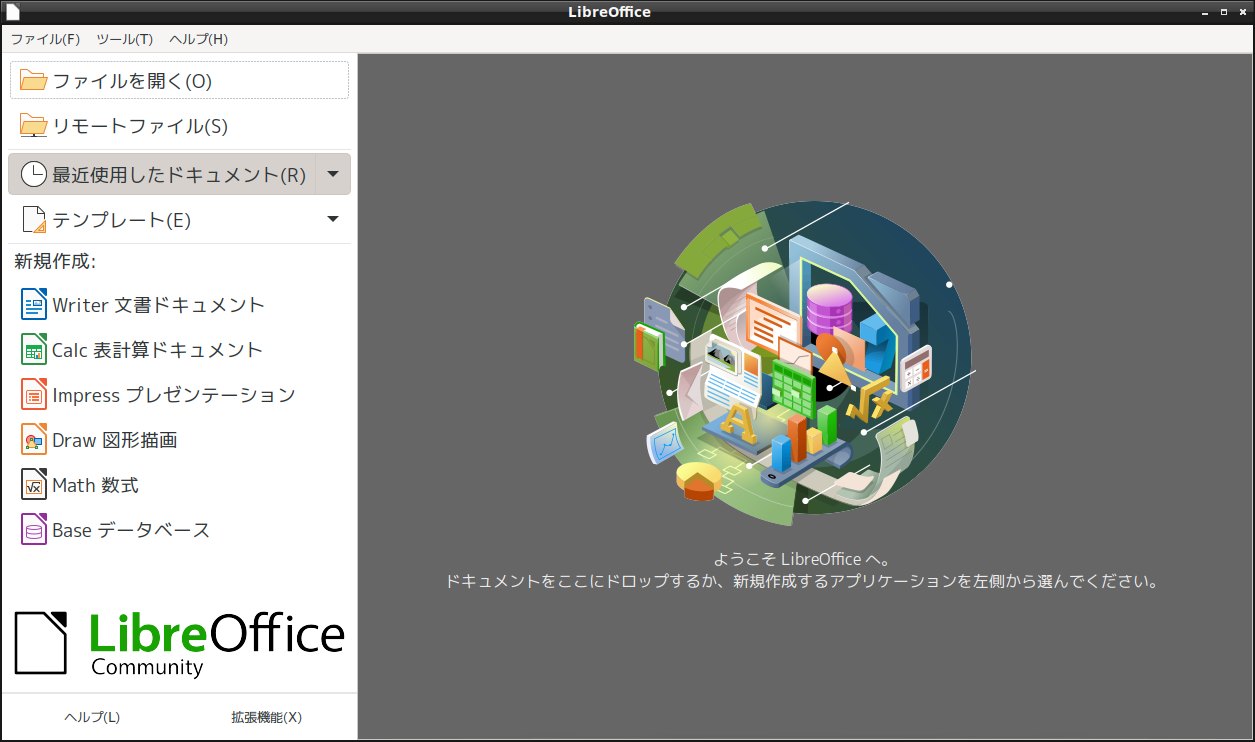
Task: Open the ヘルプ(H) menu in menu bar
Action: 198,39
